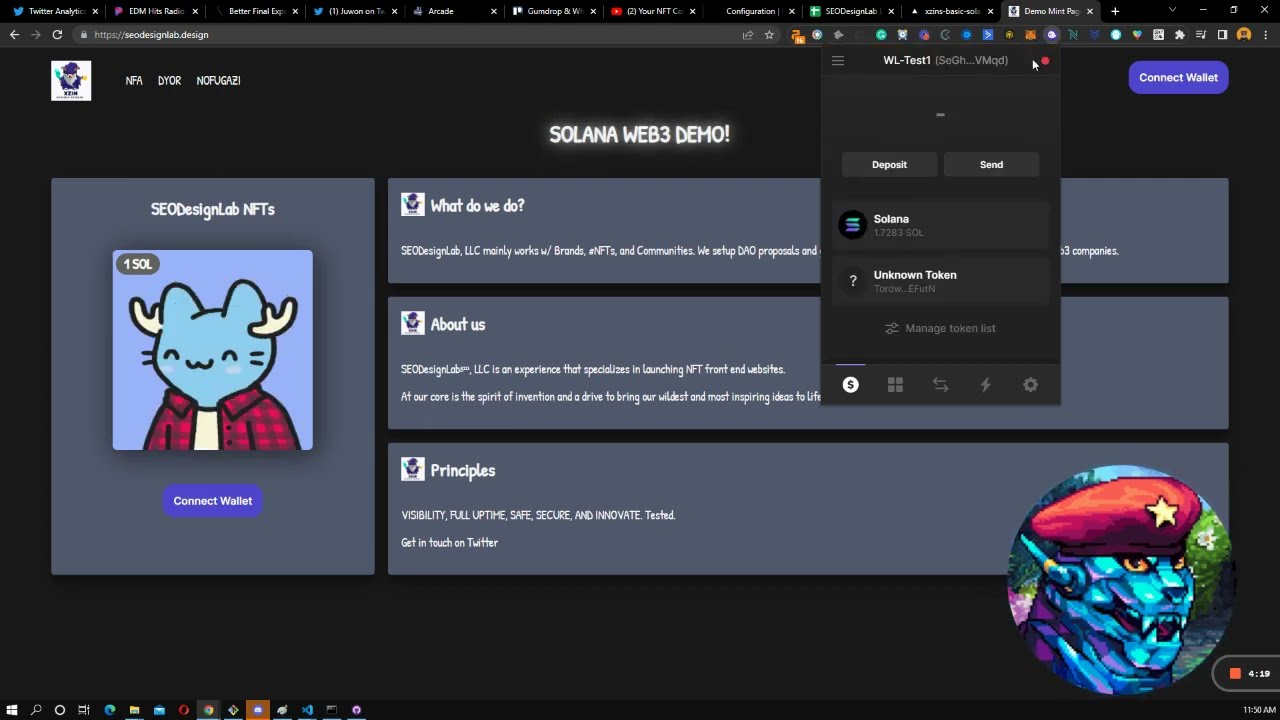Select the Solana 1.7283 SOL row
This screenshot has width=1280, height=720.
(x=940, y=225)
